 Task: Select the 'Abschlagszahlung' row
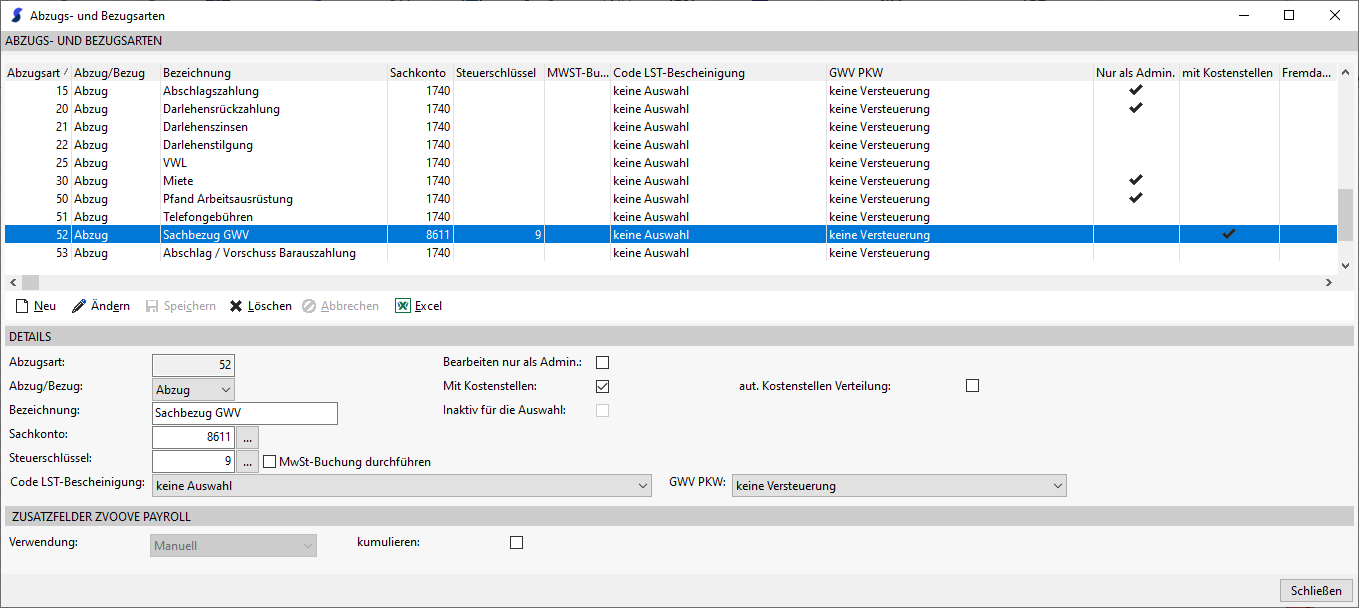pos(671,91)
